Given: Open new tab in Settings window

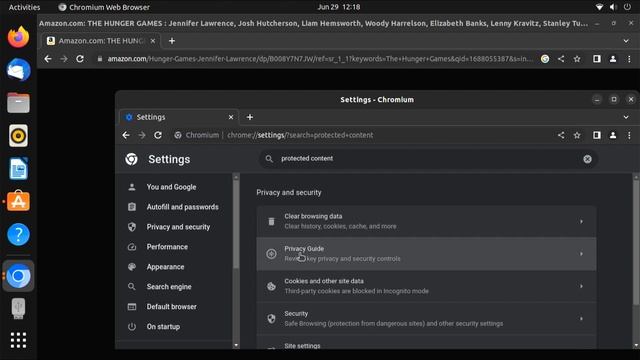Looking at the screenshot, I should (x=250, y=117).
